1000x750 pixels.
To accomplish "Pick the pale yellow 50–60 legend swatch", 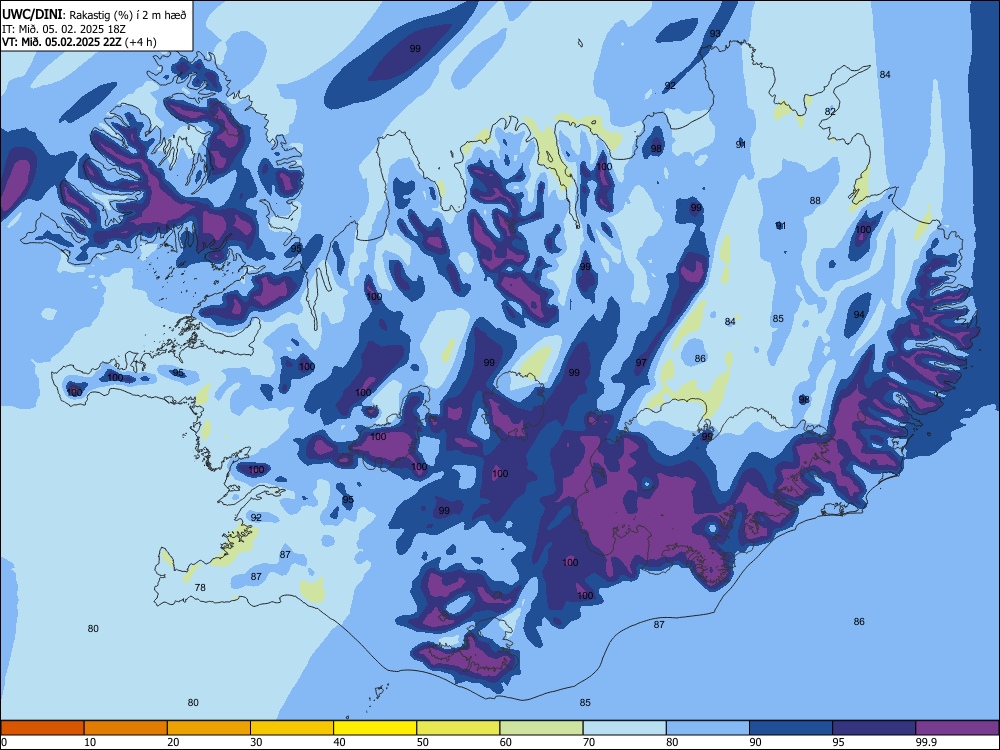I will click(458, 728).
